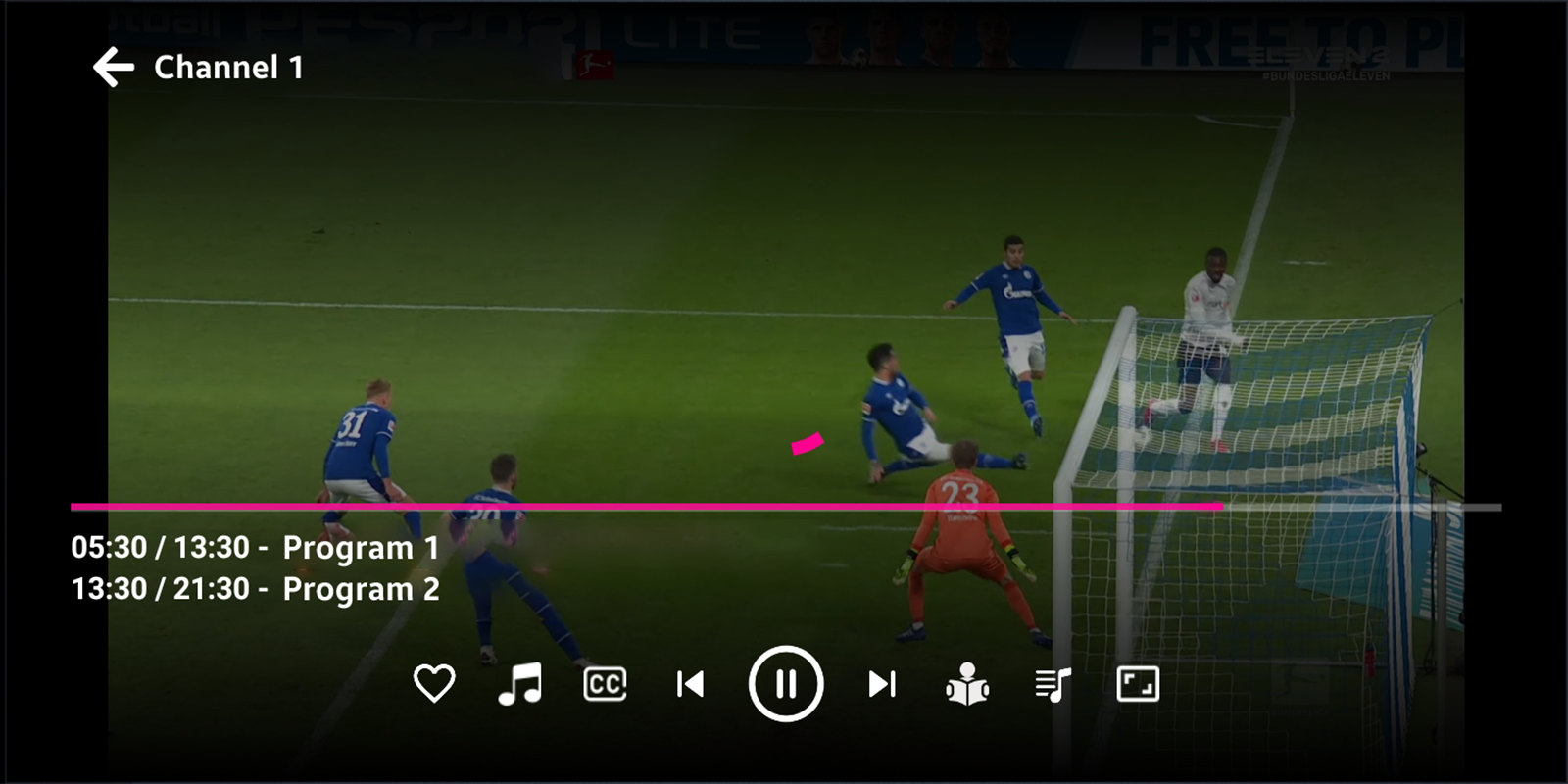The width and height of the screenshot is (1568, 784).
Task: Go back using the arrow beside Channel 1
Action: click(114, 68)
